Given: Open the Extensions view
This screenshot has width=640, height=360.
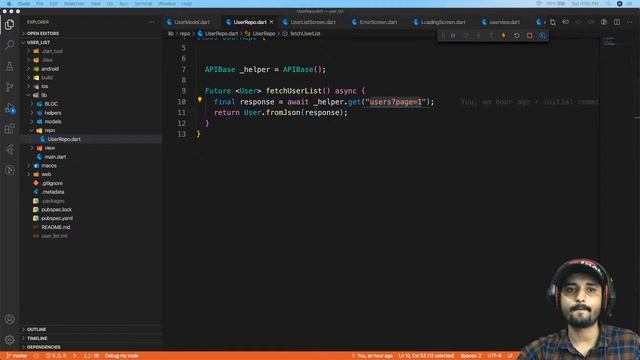Looking at the screenshot, I should click(9, 129).
